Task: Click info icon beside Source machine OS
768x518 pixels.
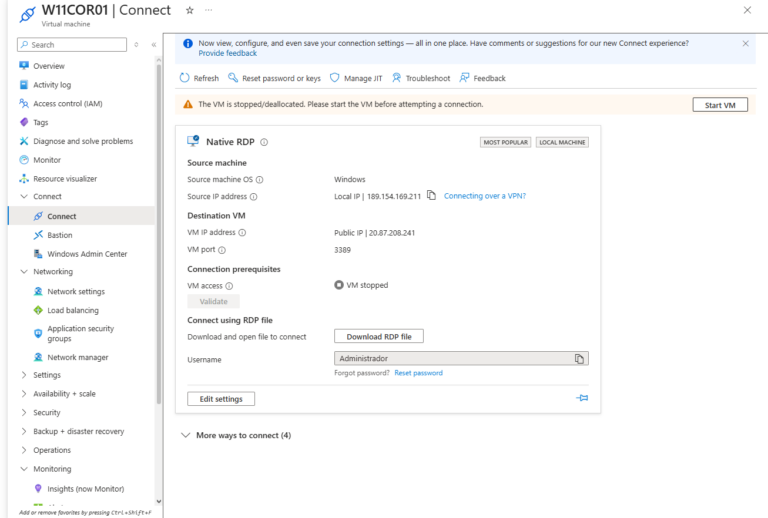Action: pyautogui.click(x=260, y=180)
